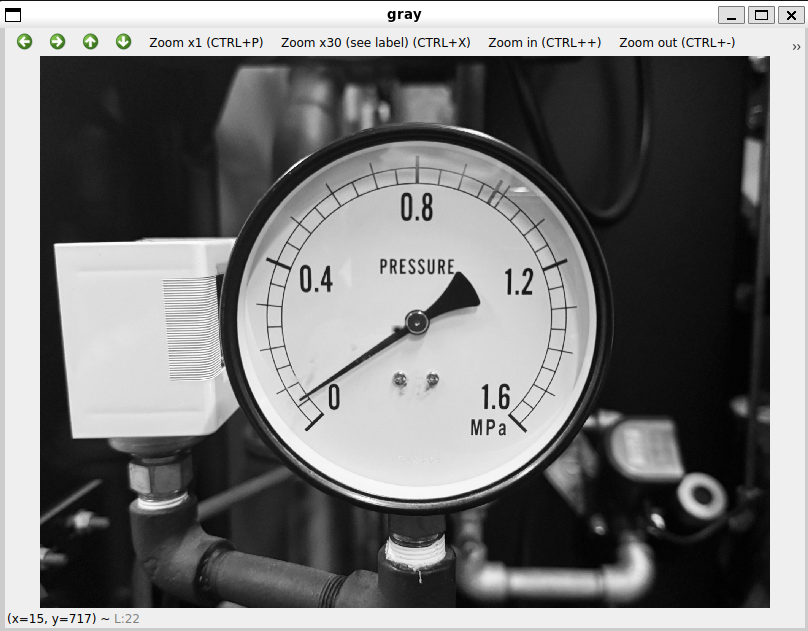Reset view with Zoom x1 button
This screenshot has width=808, height=631.
coord(206,42)
